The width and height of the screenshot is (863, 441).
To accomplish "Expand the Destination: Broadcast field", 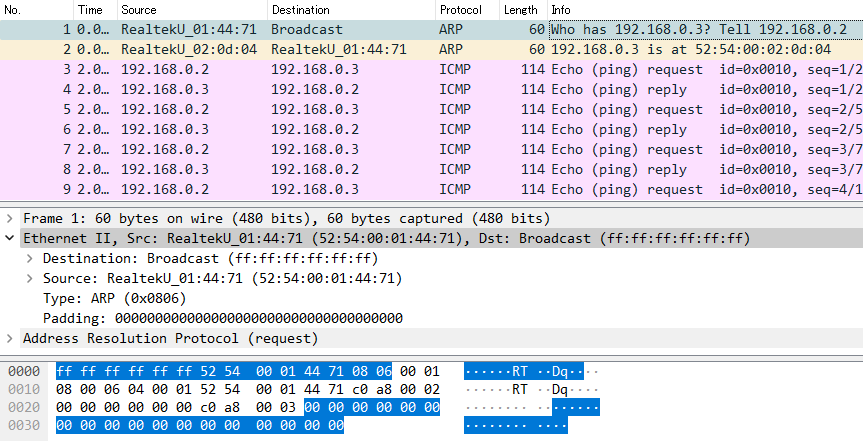I will coord(31,258).
